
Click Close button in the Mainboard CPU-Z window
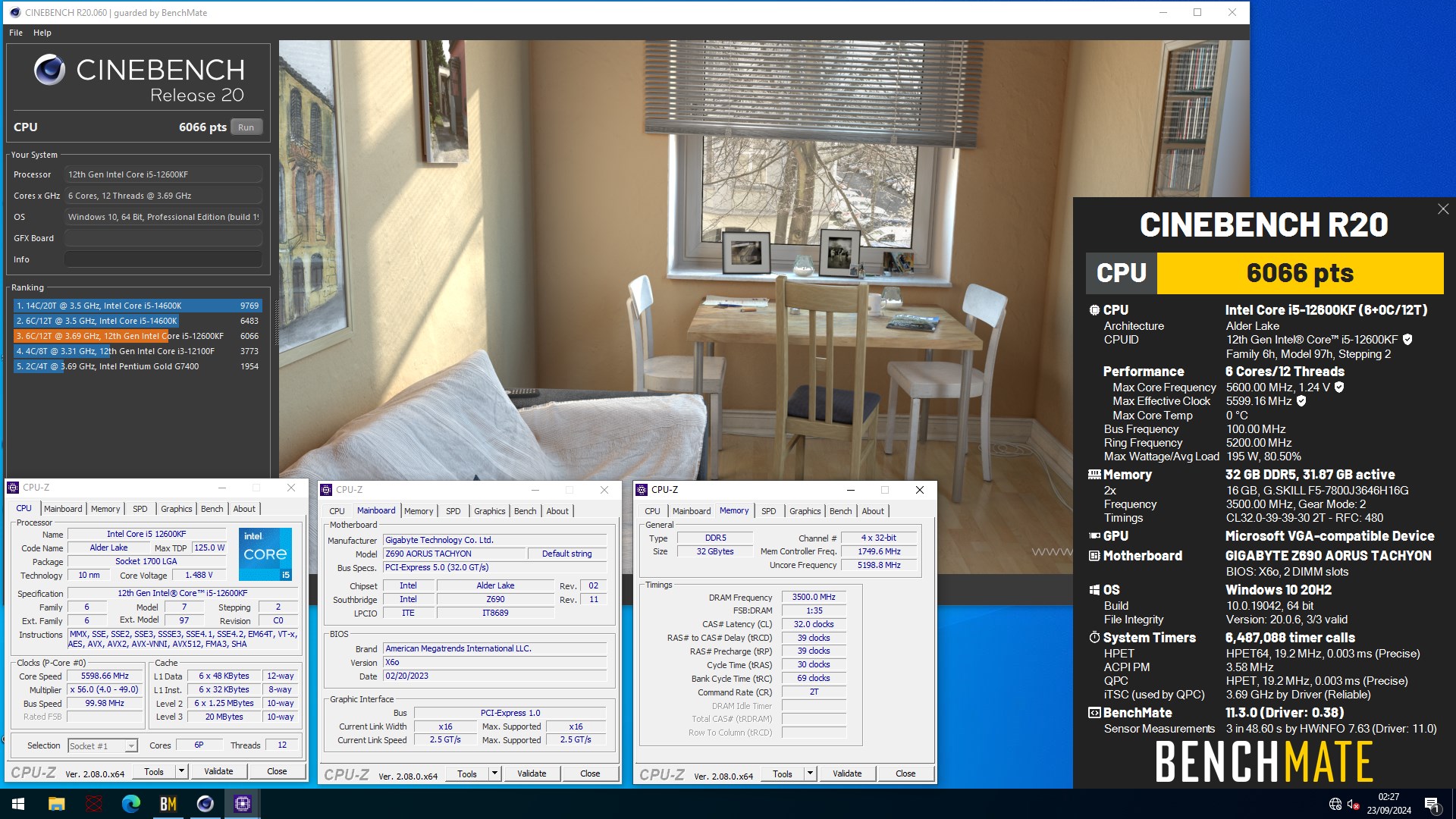tap(590, 774)
